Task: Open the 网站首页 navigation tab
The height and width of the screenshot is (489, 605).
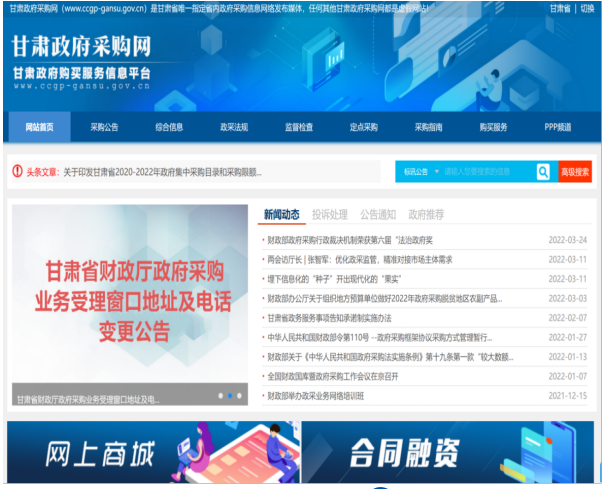Action: pos(39,127)
